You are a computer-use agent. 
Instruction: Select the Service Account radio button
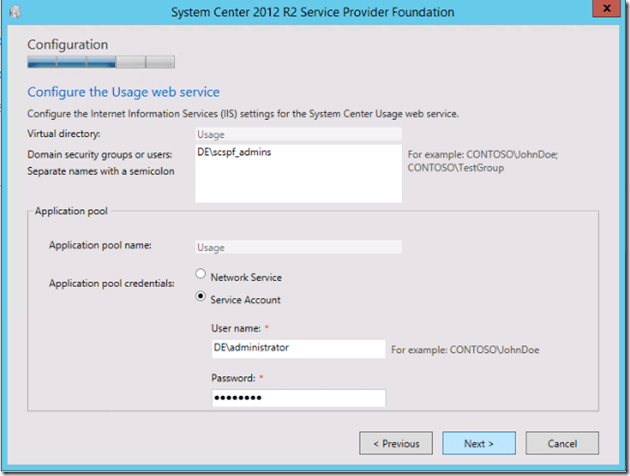tap(203, 298)
